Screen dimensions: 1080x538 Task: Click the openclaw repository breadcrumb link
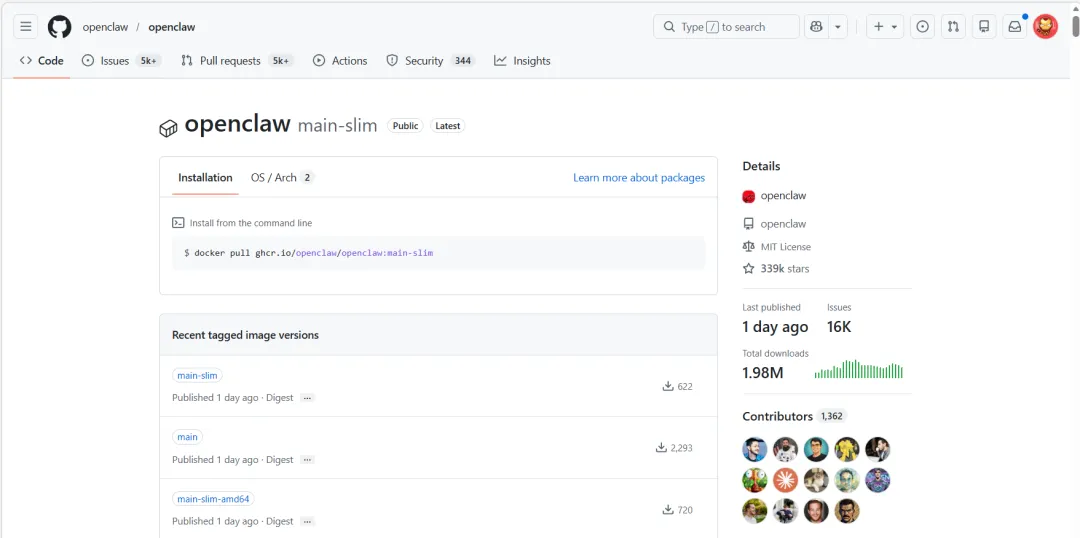tap(172, 28)
